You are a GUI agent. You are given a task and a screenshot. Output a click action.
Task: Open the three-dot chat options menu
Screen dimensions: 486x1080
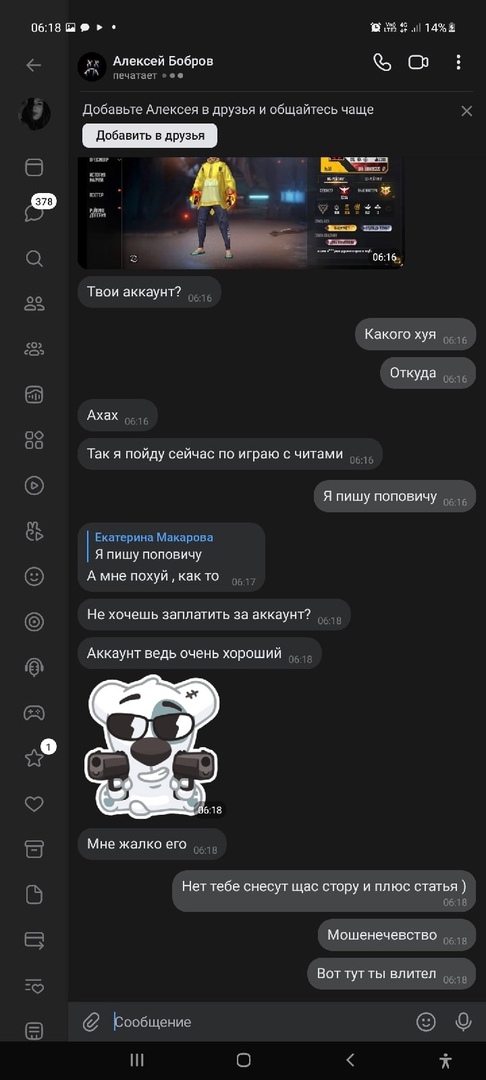click(458, 63)
